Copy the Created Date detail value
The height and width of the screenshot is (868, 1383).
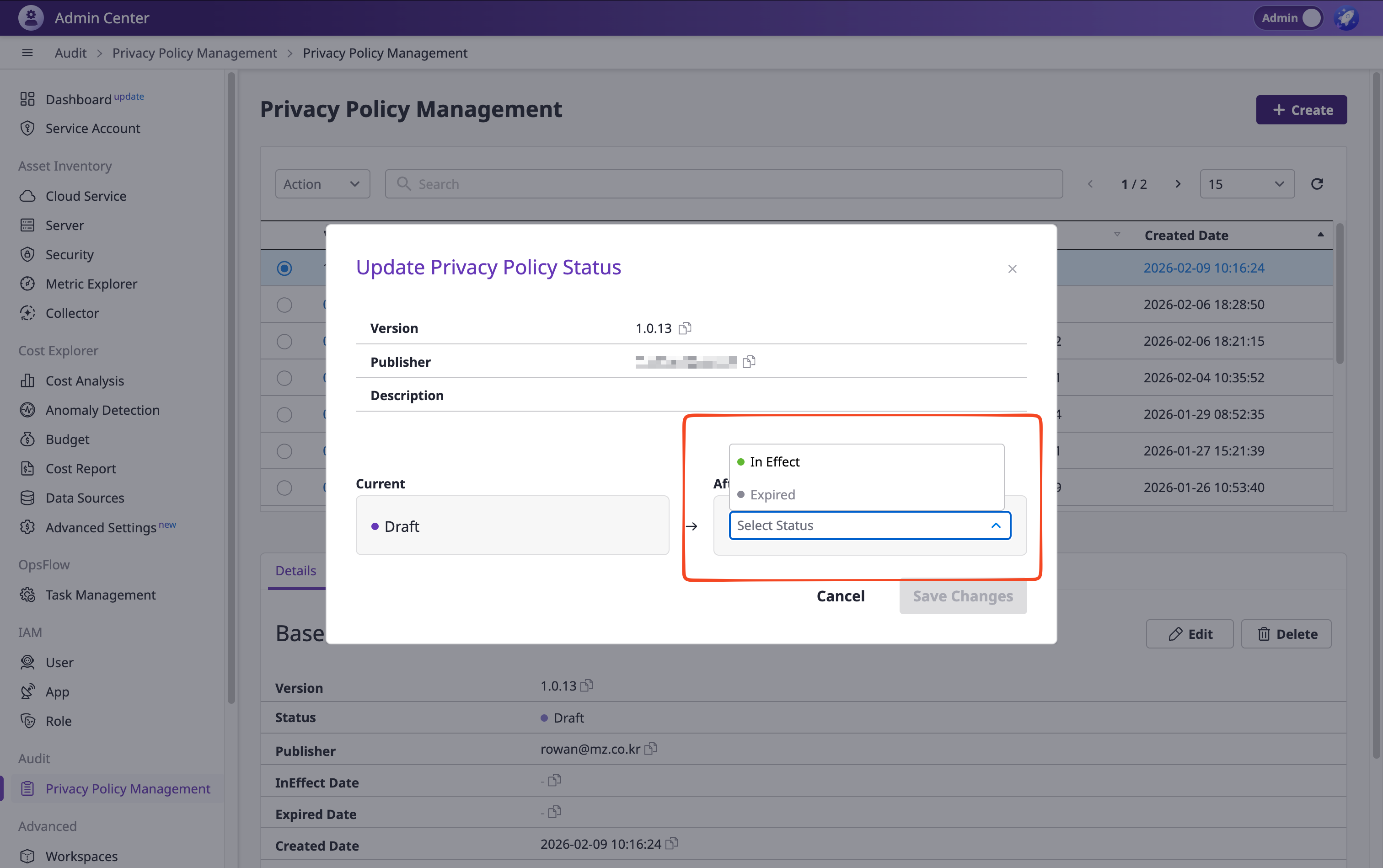point(672,843)
